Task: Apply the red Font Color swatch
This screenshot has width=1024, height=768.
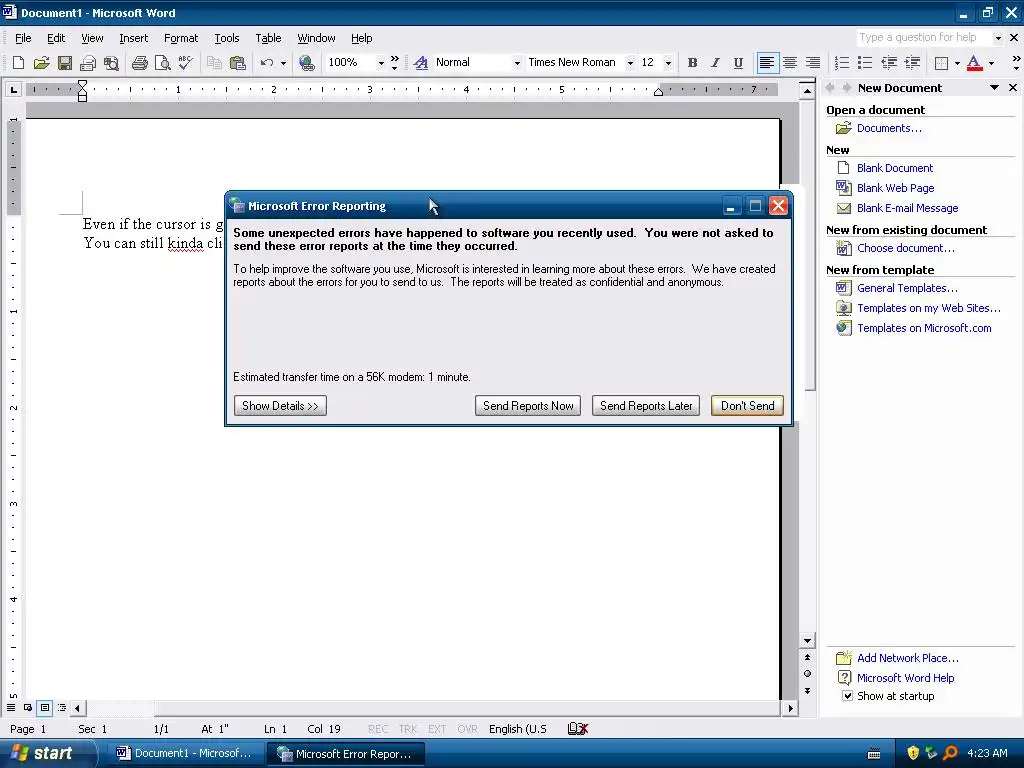Action: [974, 63]
